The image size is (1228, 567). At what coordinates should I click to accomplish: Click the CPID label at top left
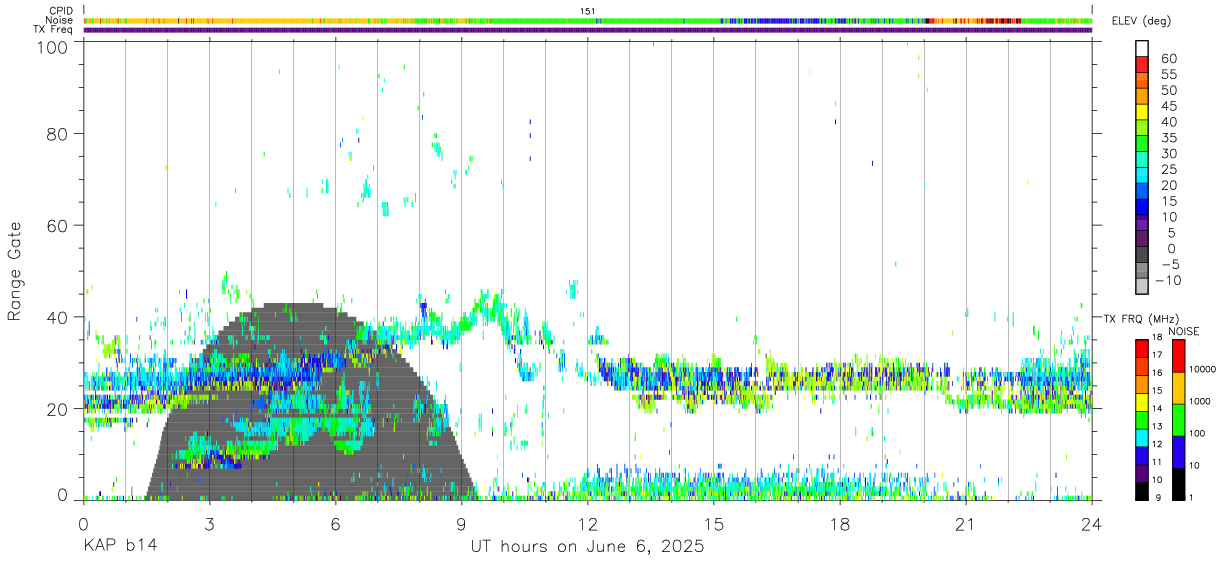click(x=61, y=10)
